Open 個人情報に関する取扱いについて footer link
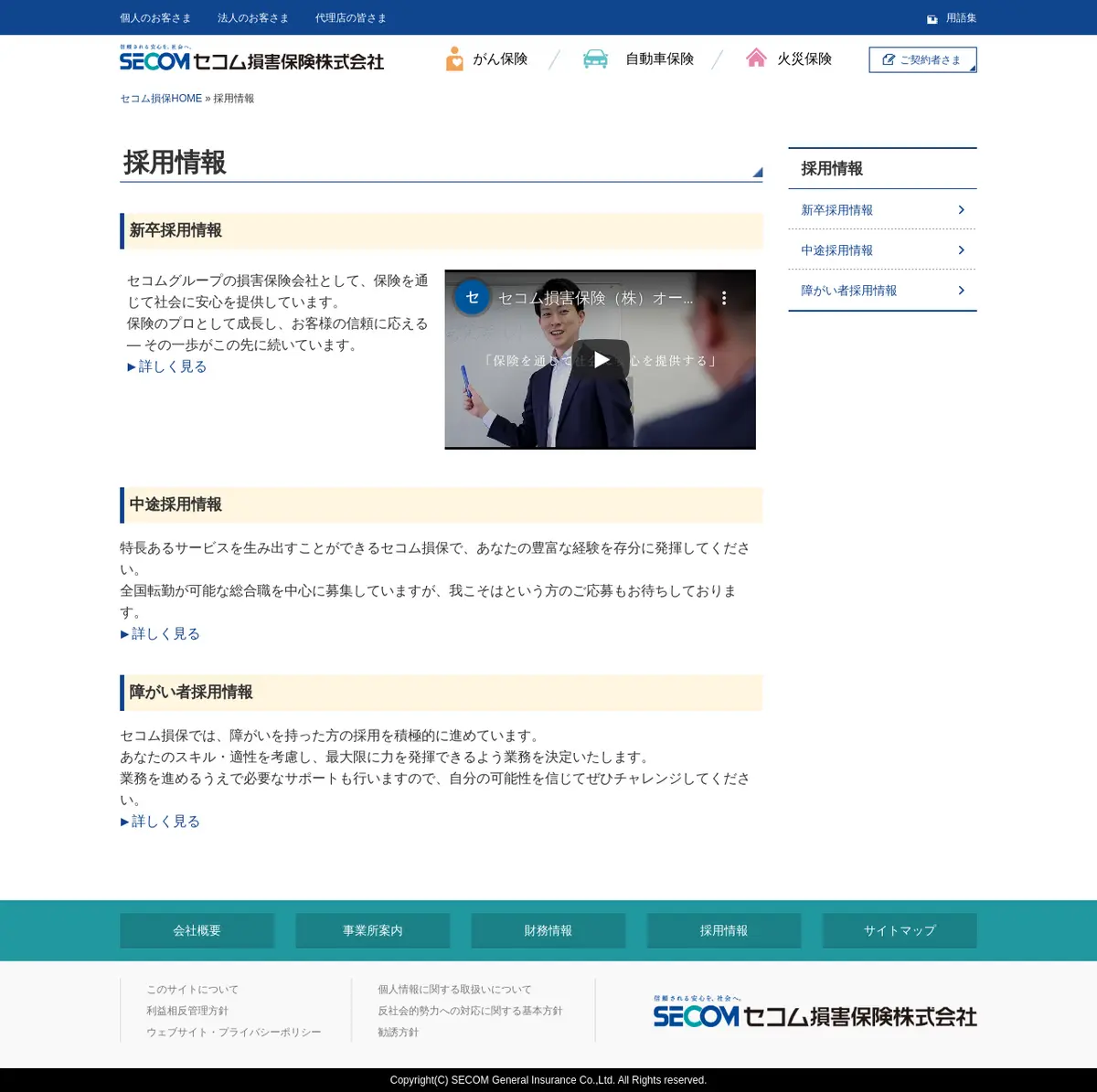 (x=454, y=990)
